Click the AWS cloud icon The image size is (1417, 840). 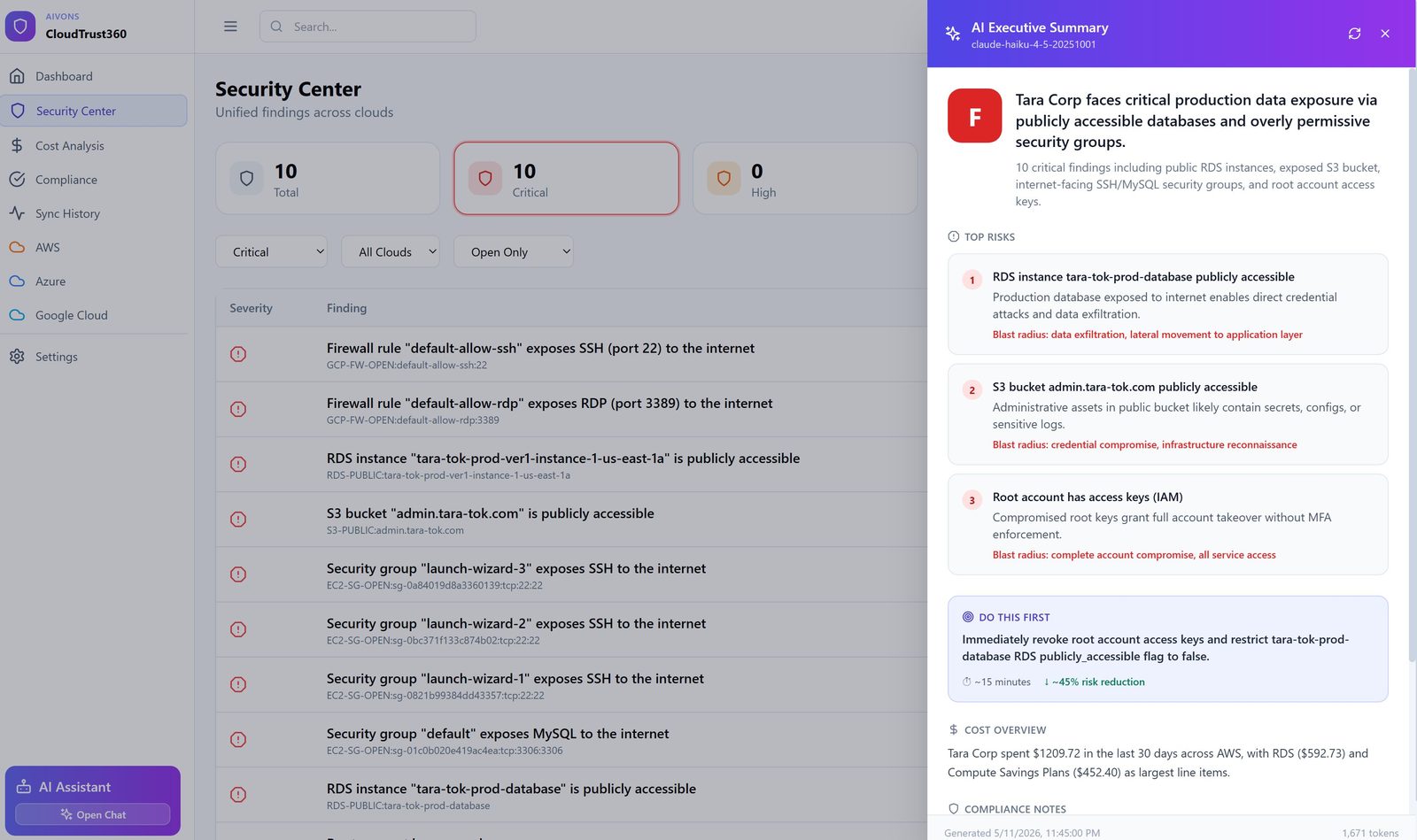(x=17, y=247)
